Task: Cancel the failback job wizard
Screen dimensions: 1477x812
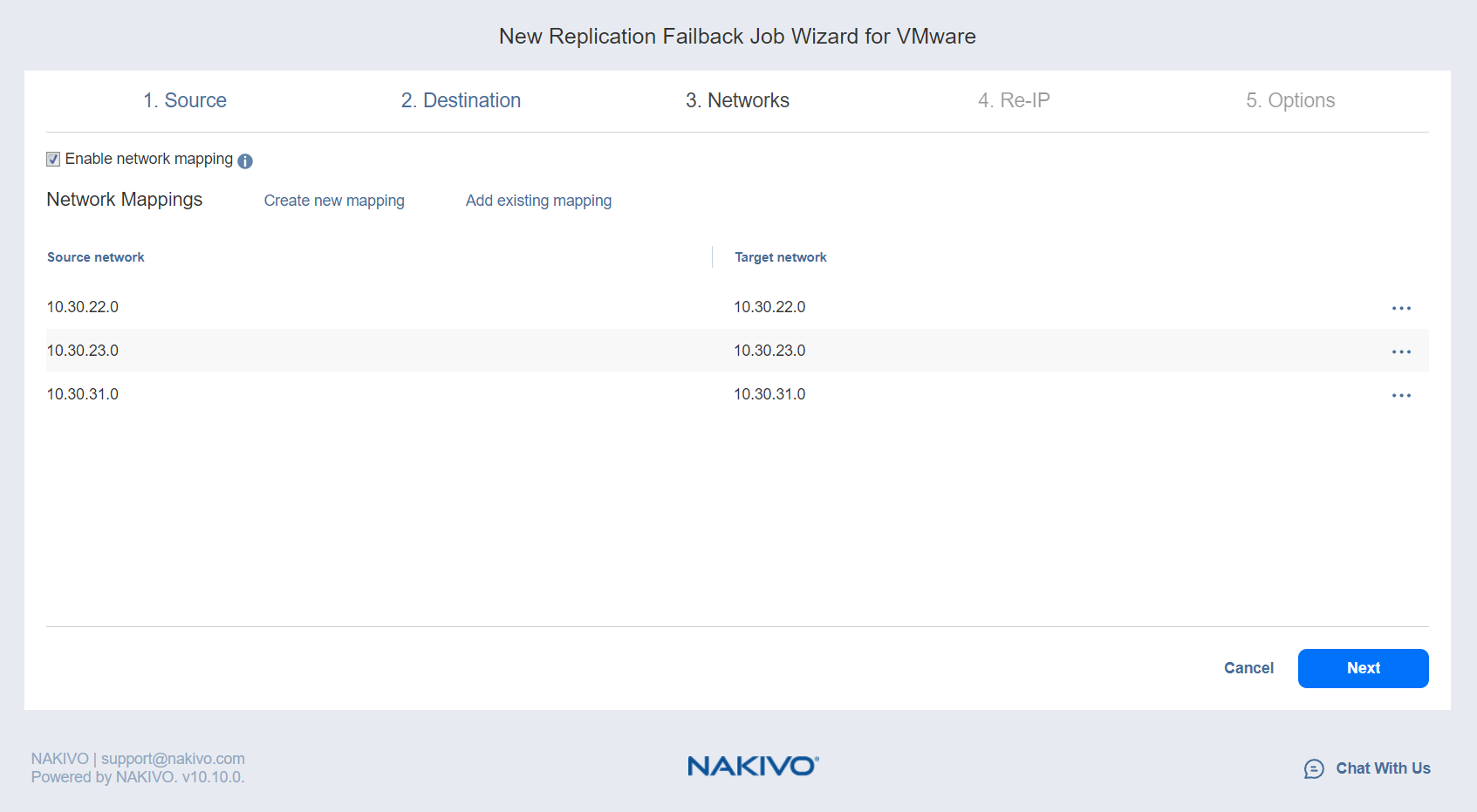Action: click(x=1248, y=668)
